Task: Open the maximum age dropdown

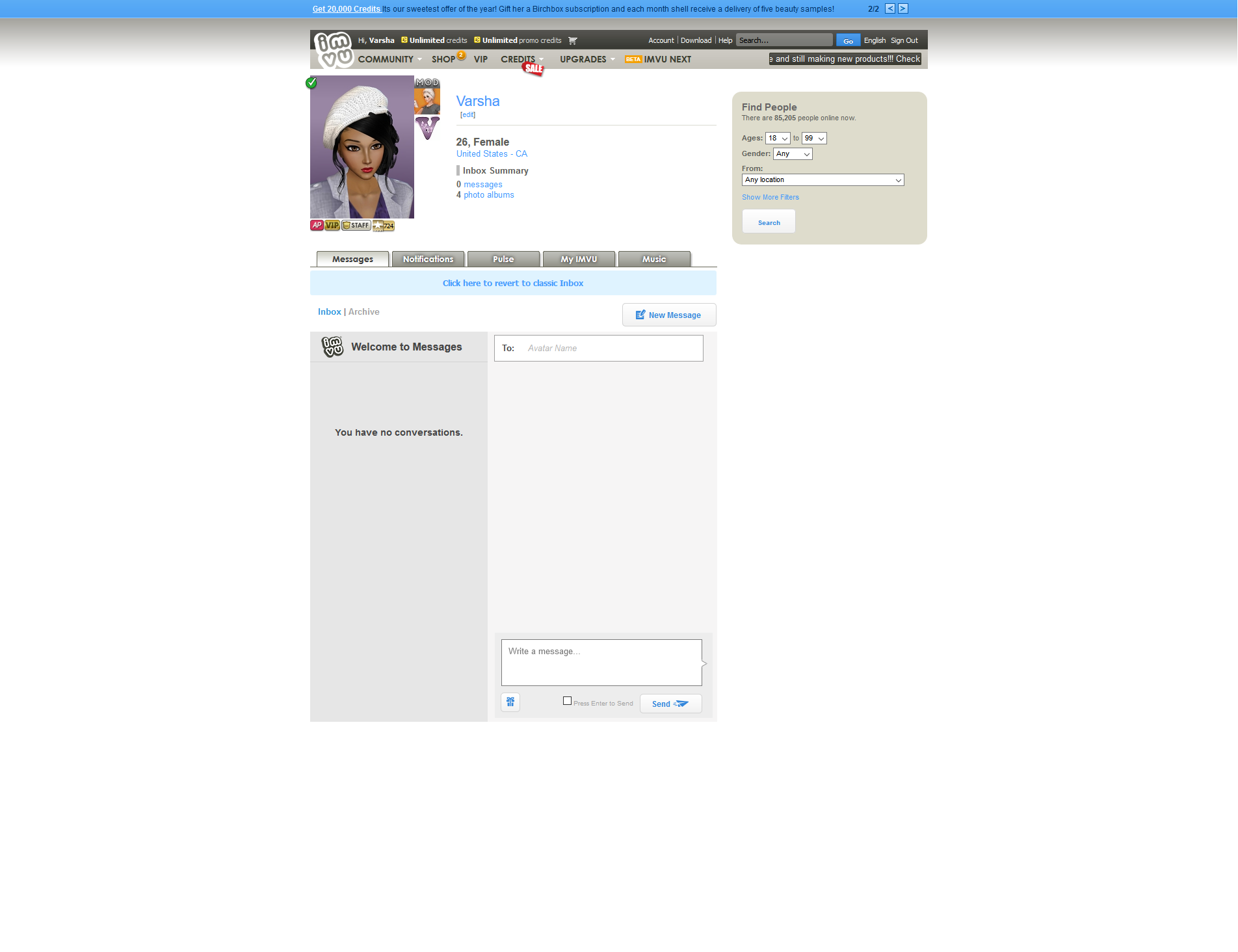Action: (814, 138)
